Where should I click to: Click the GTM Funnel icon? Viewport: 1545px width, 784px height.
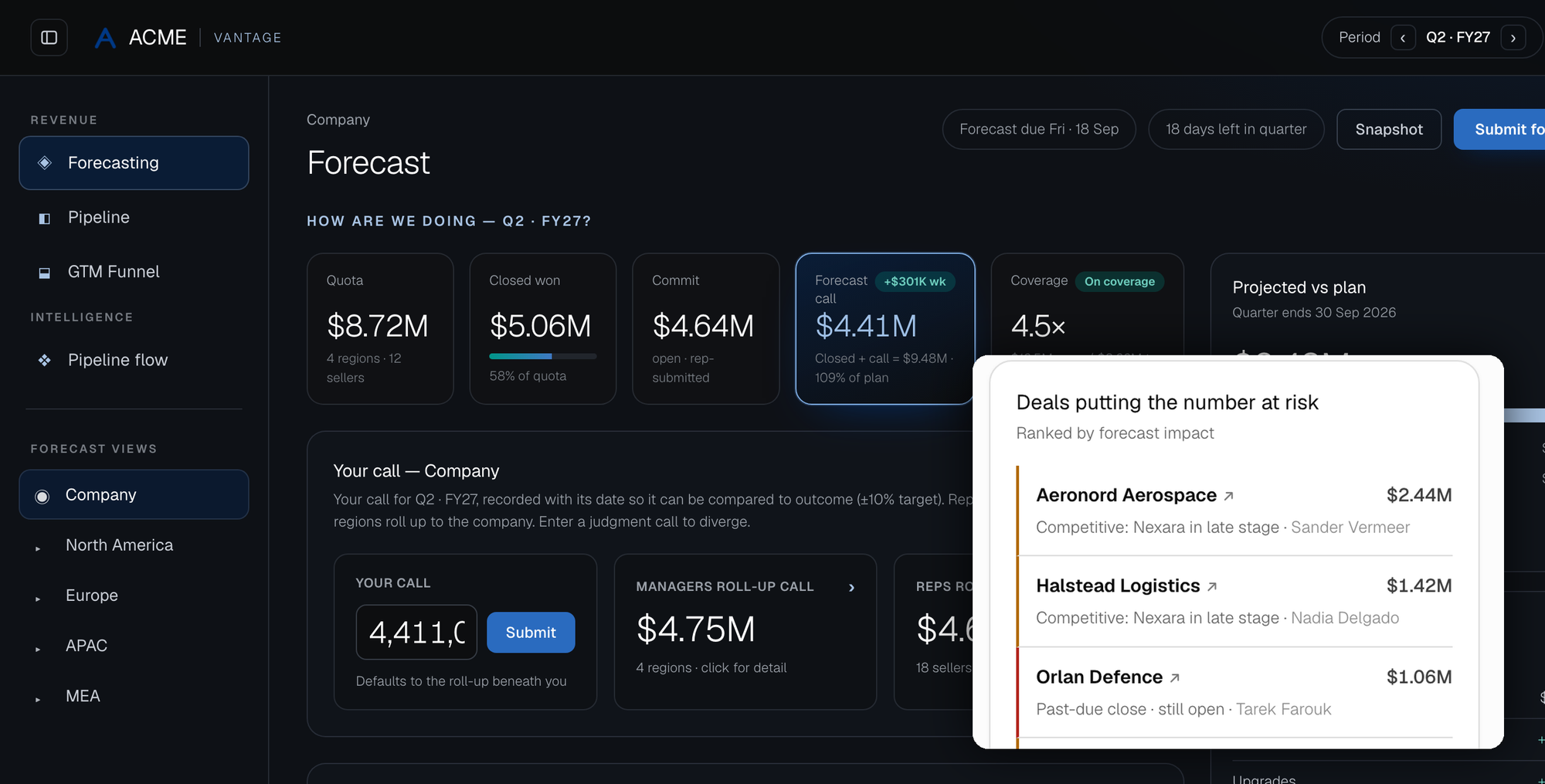tap(45, 273)
